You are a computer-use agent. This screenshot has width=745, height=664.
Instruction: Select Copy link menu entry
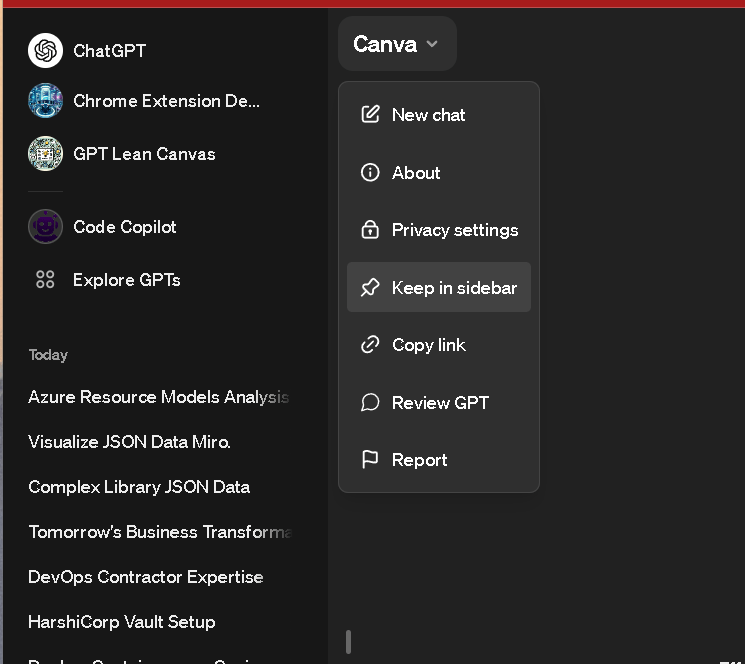[x=439, y=345]
